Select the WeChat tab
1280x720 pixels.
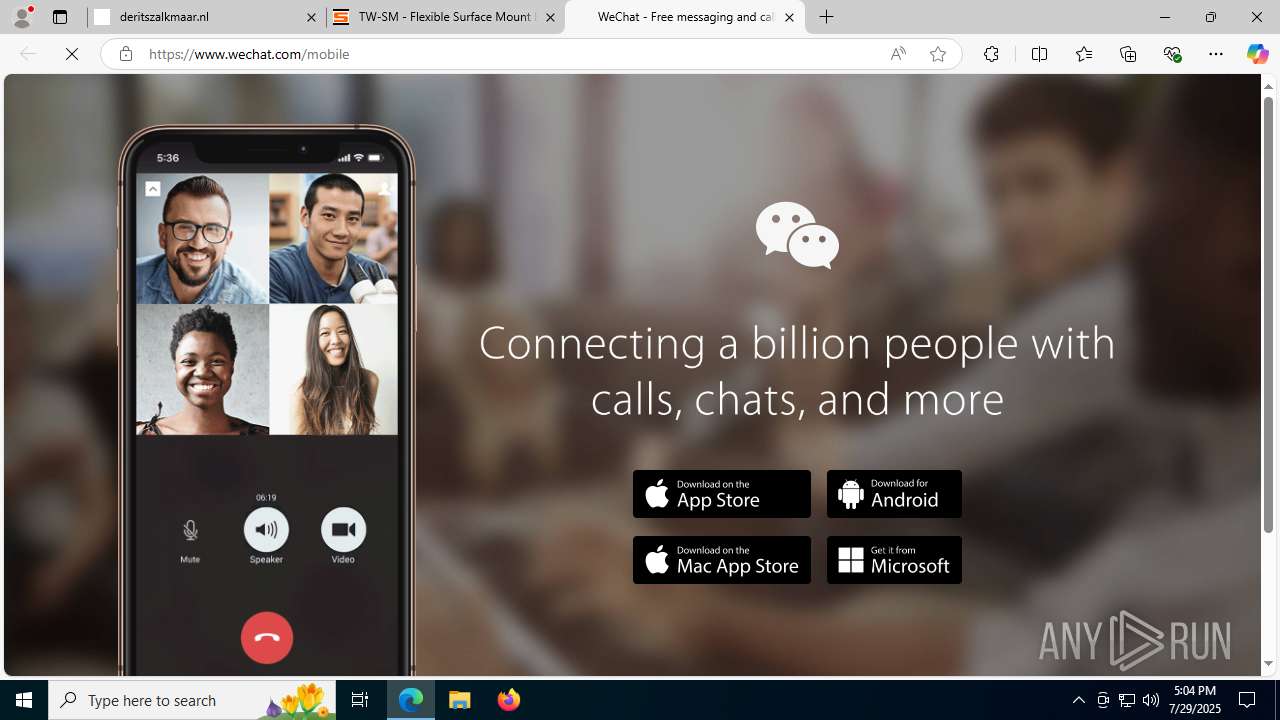685,17
